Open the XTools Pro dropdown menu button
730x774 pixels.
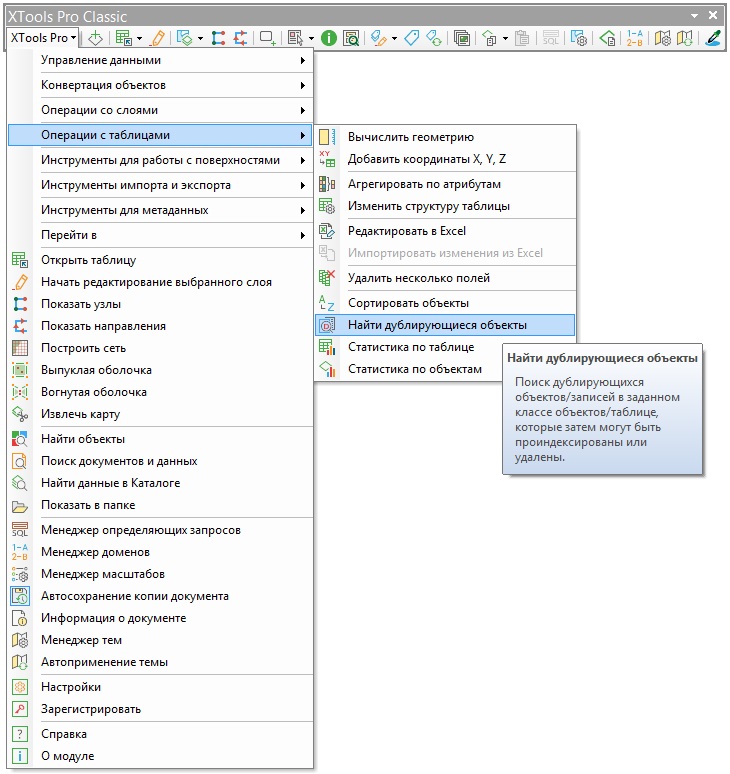pos(43,38)
